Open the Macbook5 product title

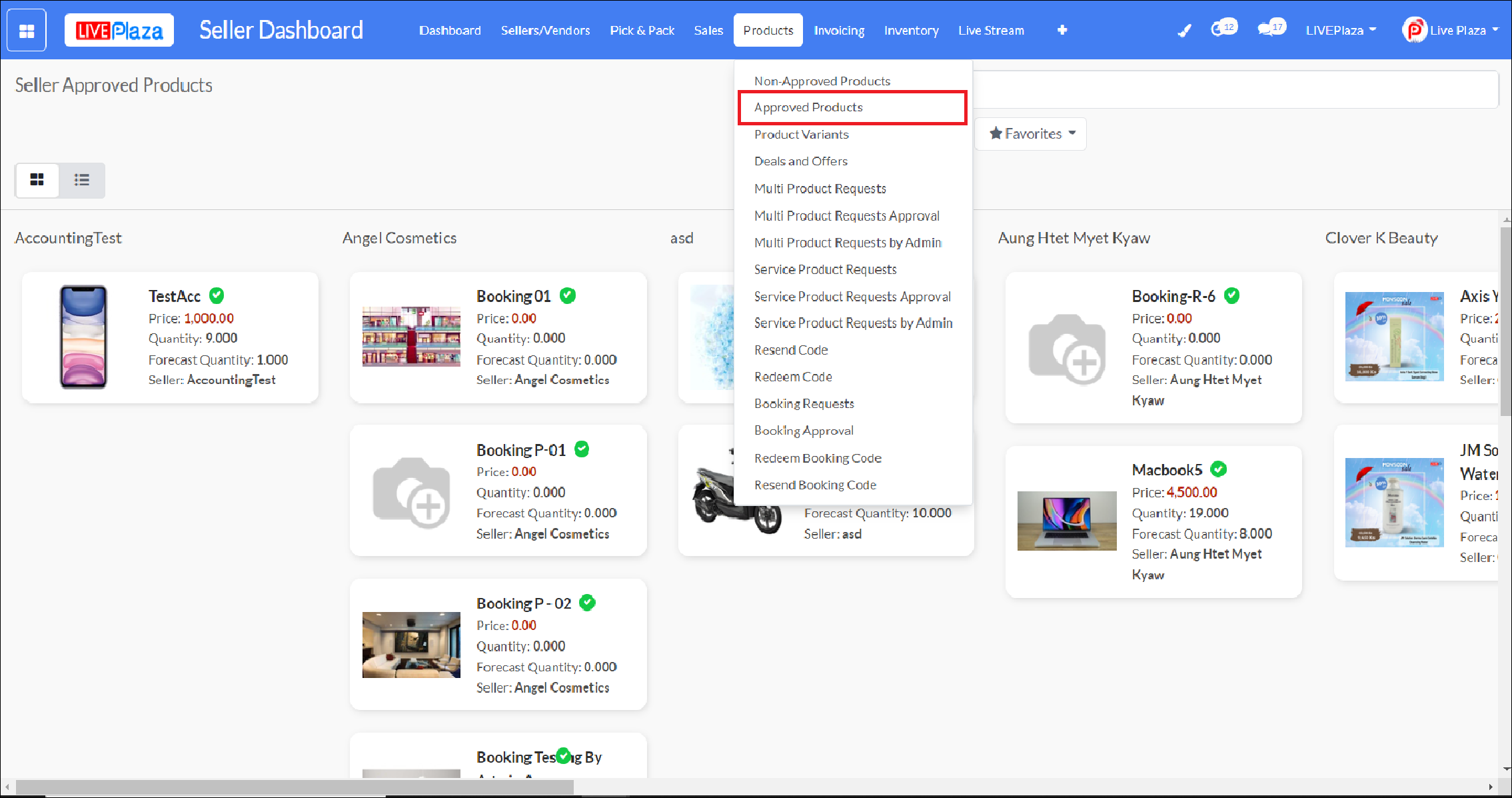[x=1167, y=470]
